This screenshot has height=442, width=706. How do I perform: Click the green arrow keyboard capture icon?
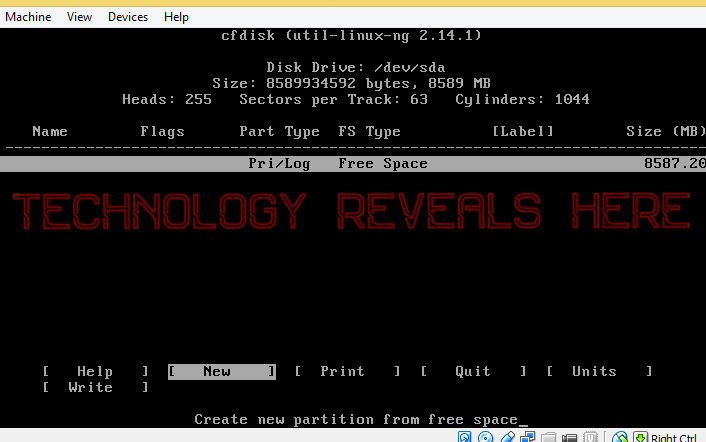pos(640,437)
